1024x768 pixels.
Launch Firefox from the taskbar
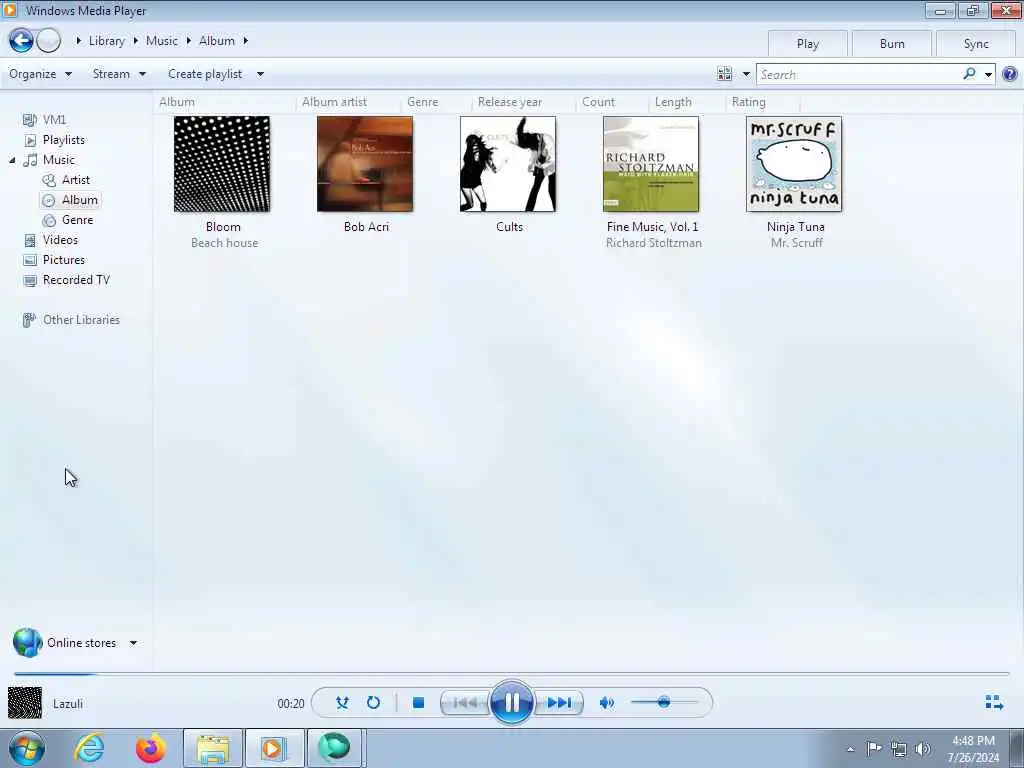151,748
